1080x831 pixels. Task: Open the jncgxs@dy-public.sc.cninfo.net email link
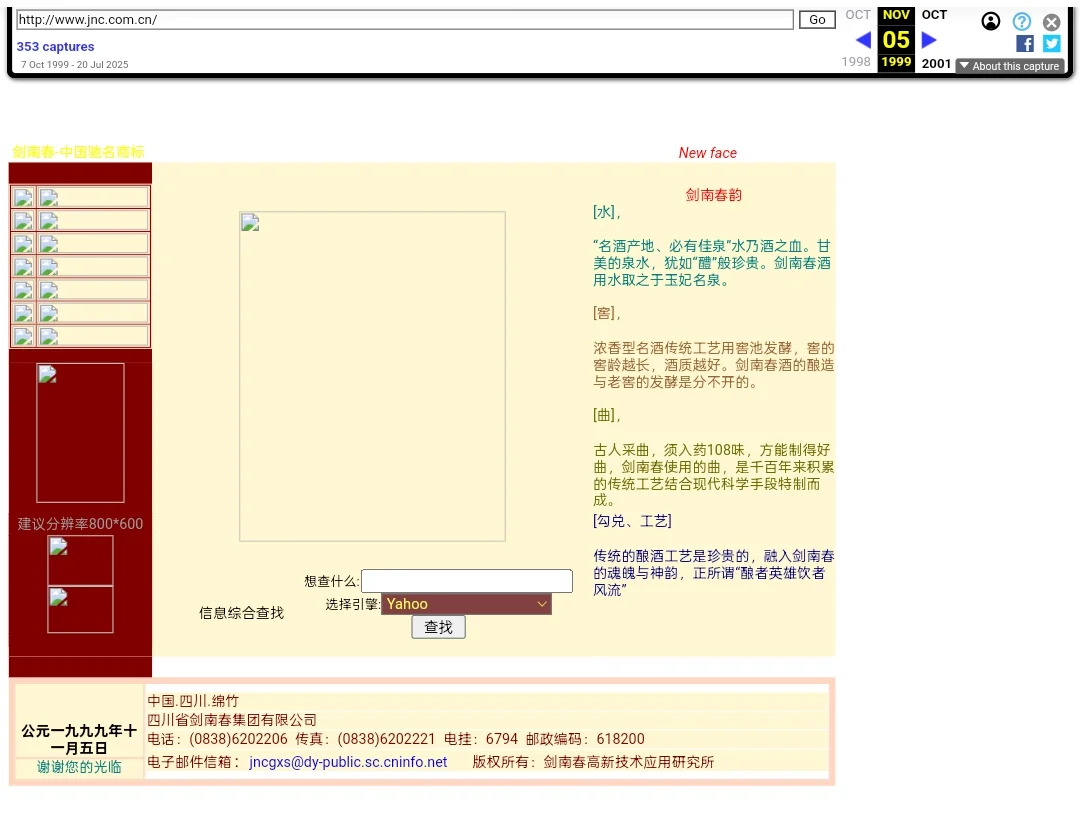tap(348, 761)
